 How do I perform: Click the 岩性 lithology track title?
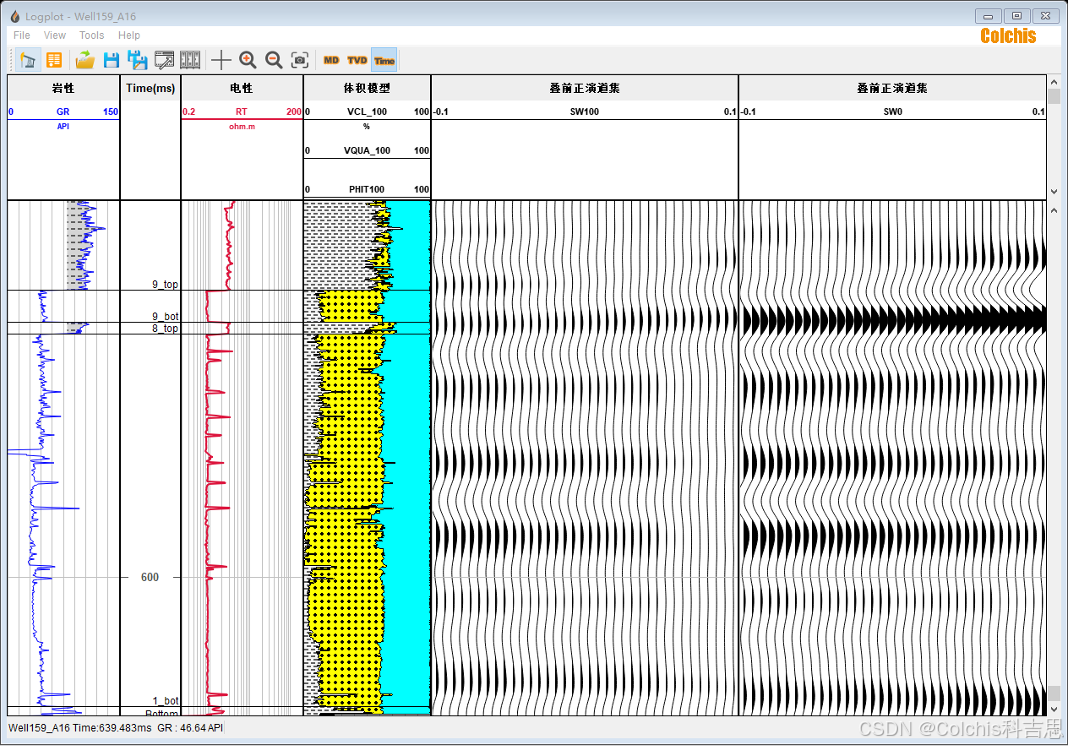[63, 88]
